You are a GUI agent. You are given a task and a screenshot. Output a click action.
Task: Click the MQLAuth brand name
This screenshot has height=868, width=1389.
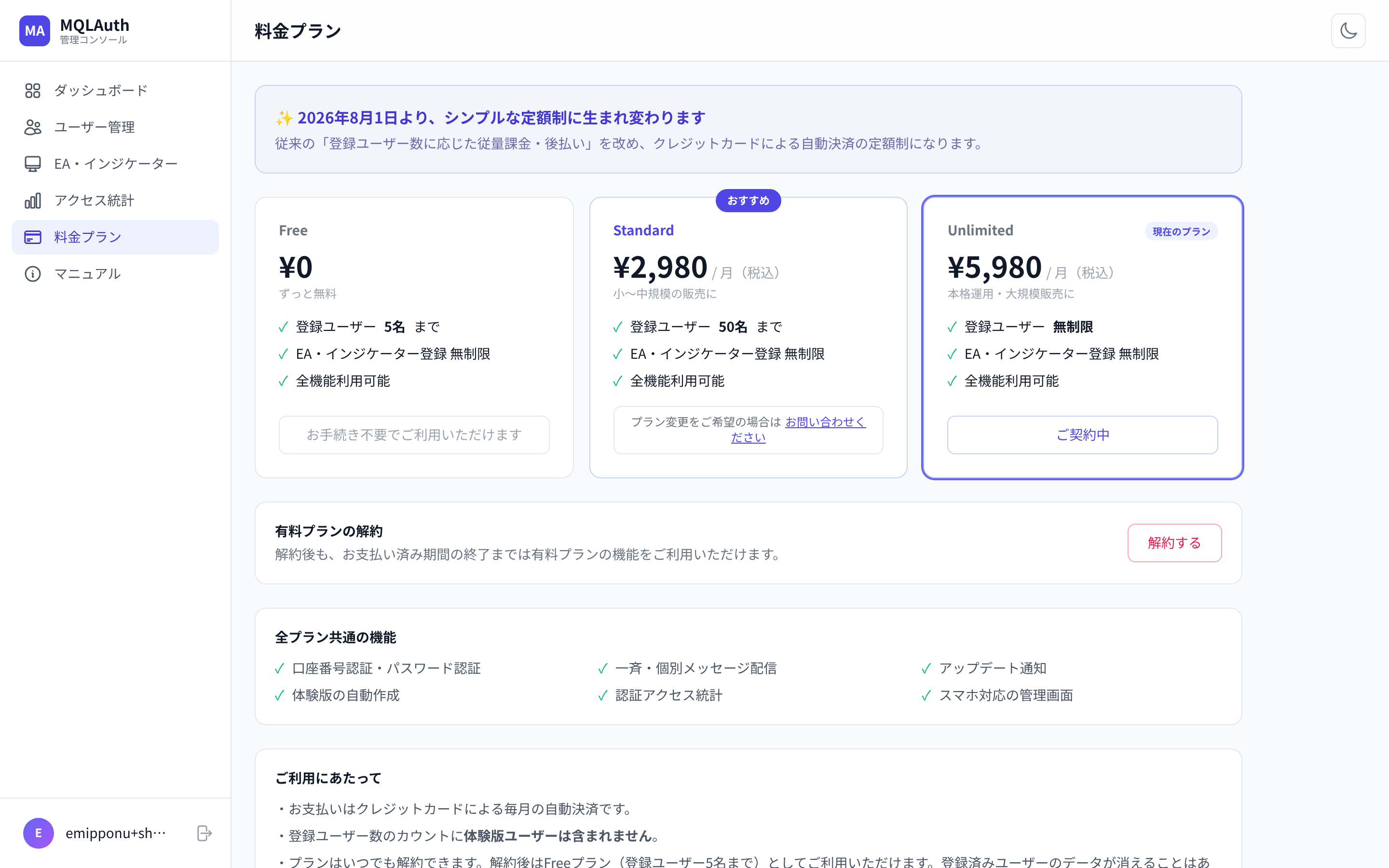[95, 25]
